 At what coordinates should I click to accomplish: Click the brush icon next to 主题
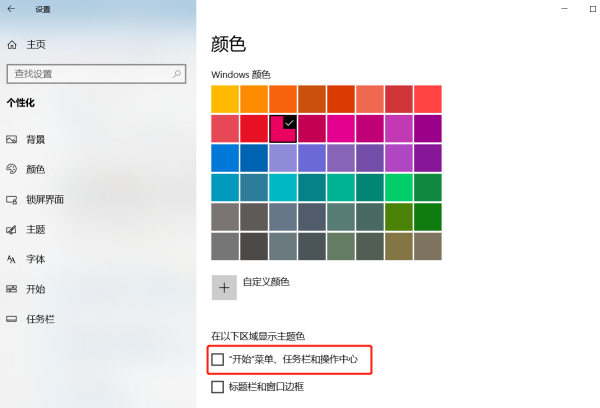click(x=12, y=230)
